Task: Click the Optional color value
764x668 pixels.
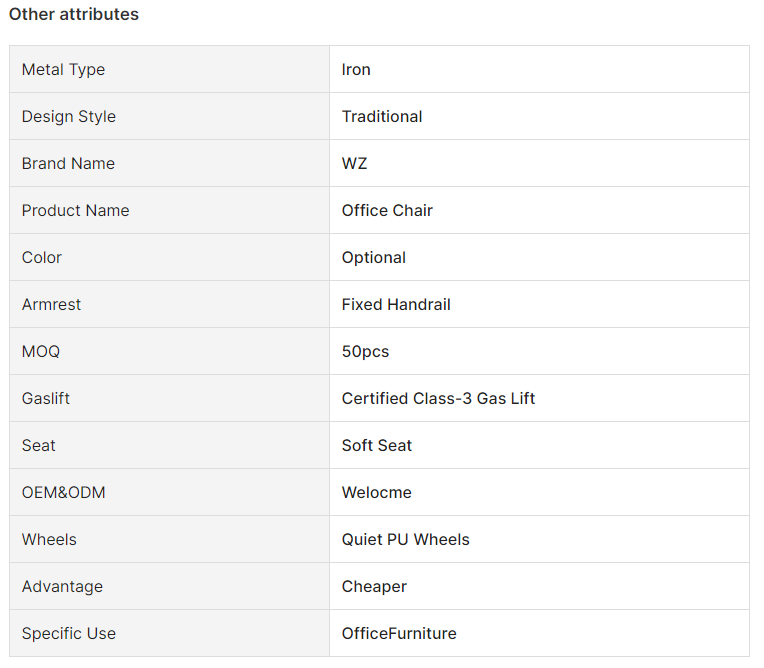Action: 374,257
